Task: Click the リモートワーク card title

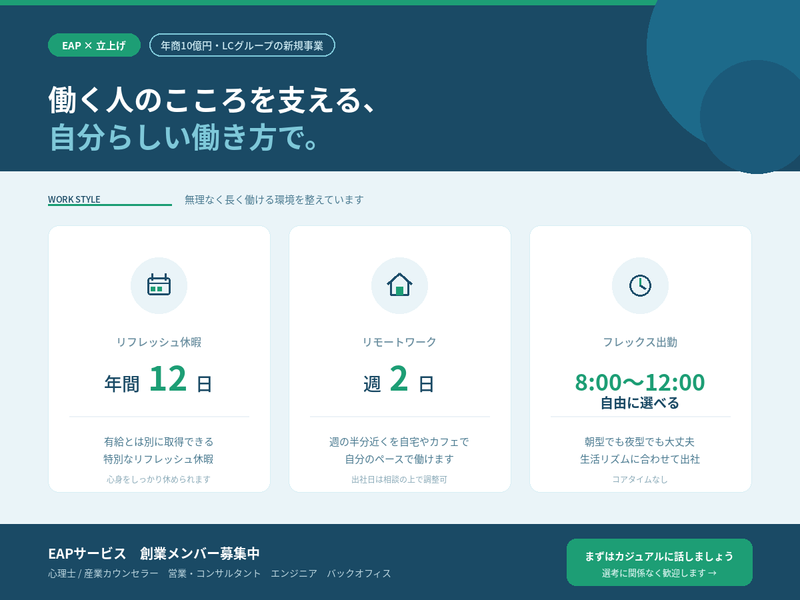Action: click(399, 342)
